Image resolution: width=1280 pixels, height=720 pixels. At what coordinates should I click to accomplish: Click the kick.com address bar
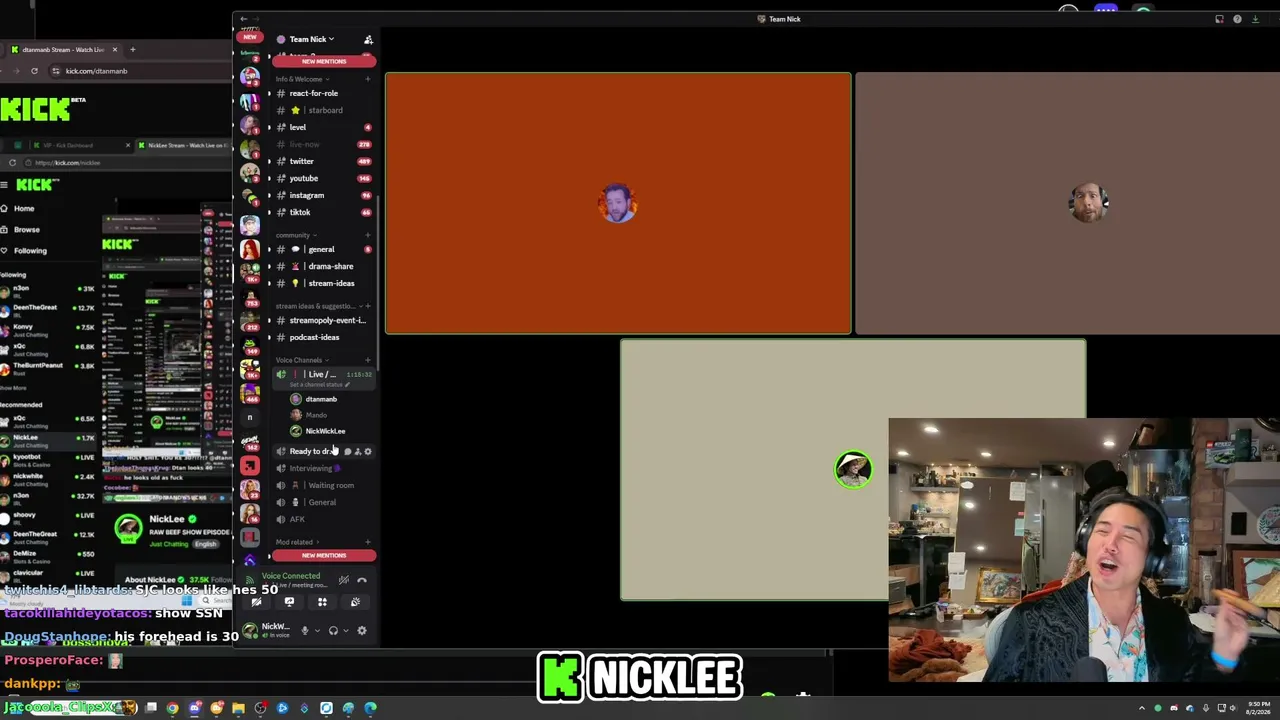click(140, 71)
